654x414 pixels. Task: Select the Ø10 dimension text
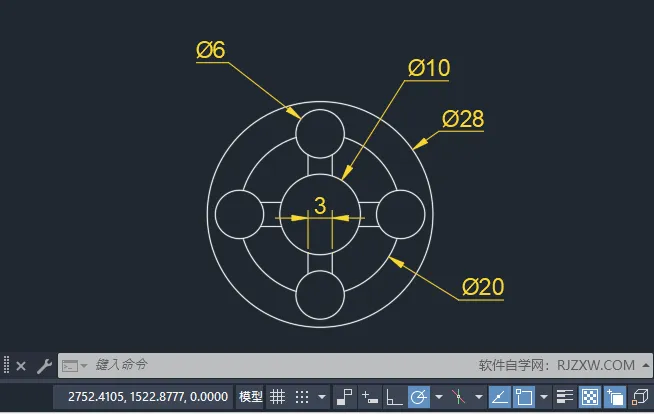(x=429, y=68)
